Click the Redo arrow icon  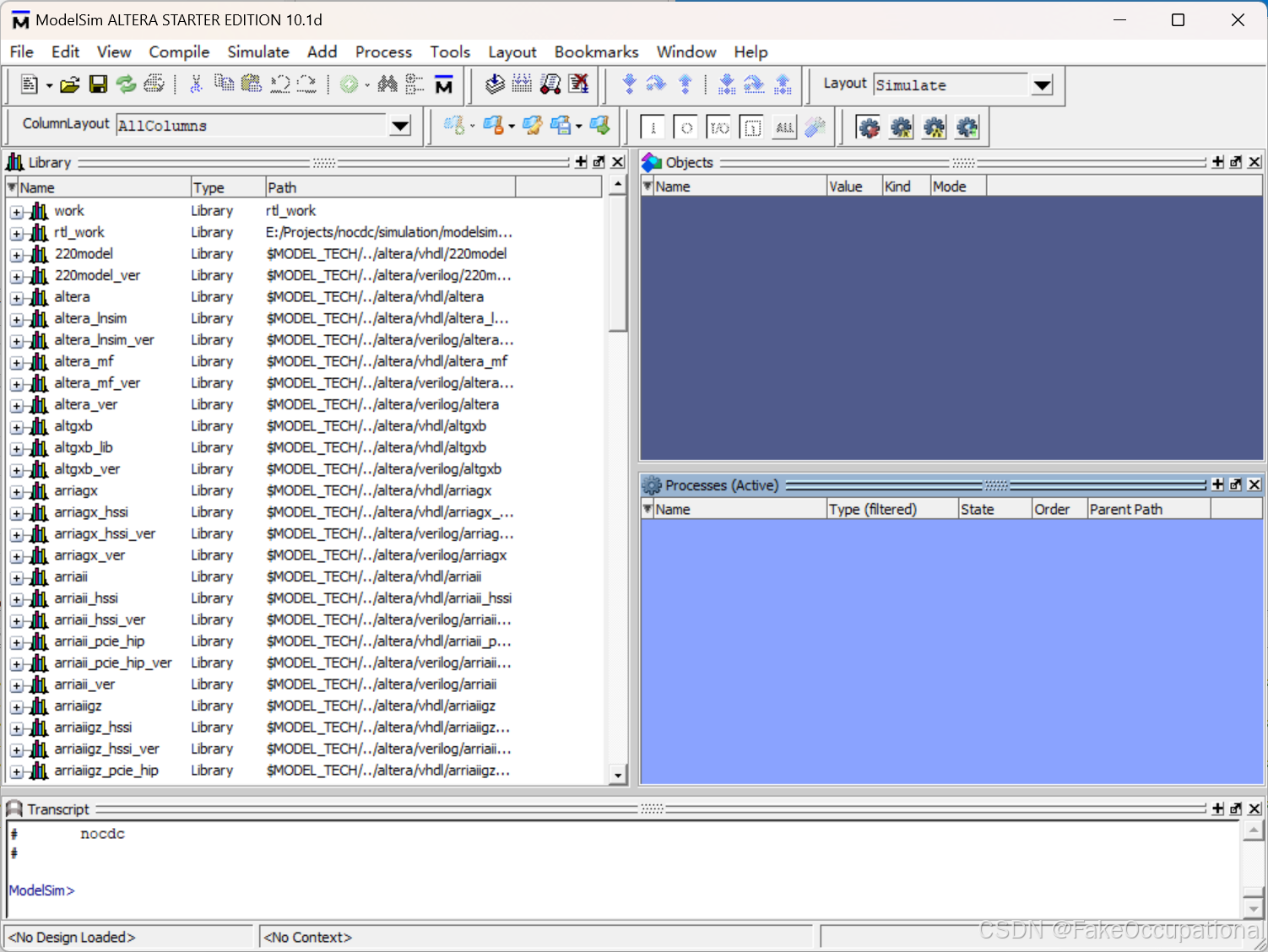click(x=307, y=84)
